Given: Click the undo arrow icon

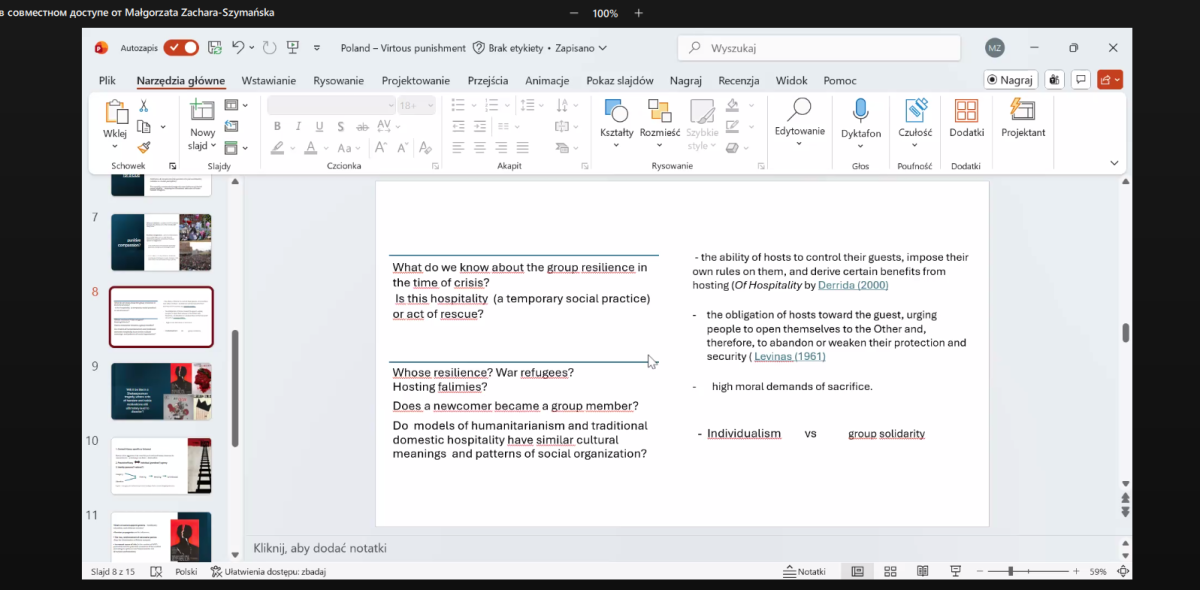Looking at the screenshot, I should tap(238, 48).
